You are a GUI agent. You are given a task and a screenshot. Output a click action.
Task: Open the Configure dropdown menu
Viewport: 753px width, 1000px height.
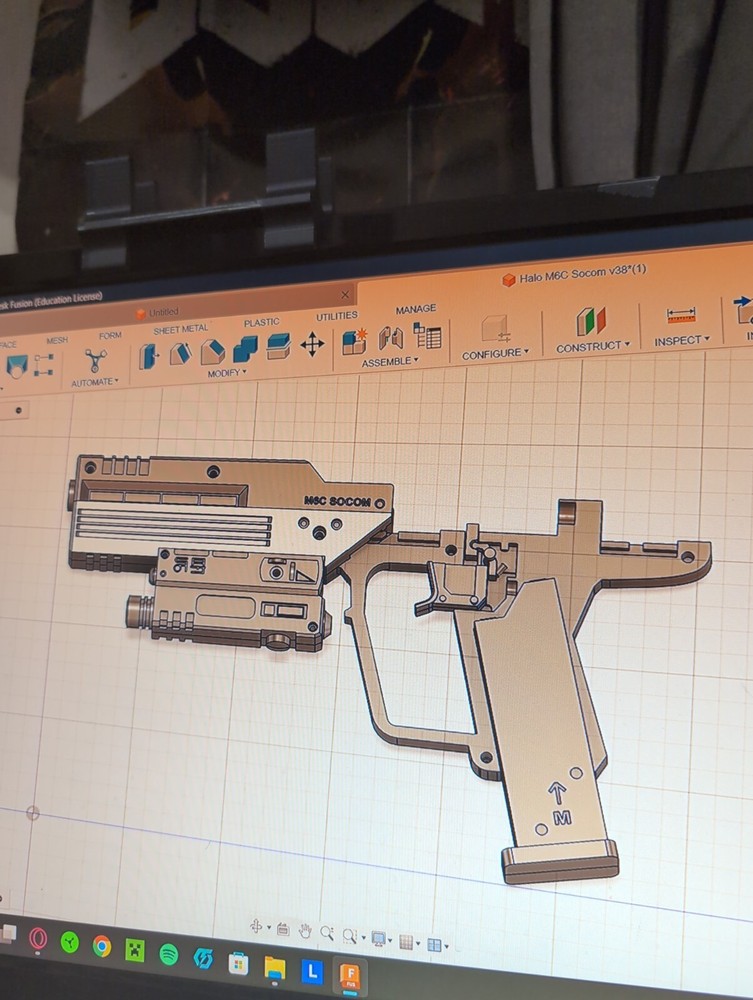(495, 354)
